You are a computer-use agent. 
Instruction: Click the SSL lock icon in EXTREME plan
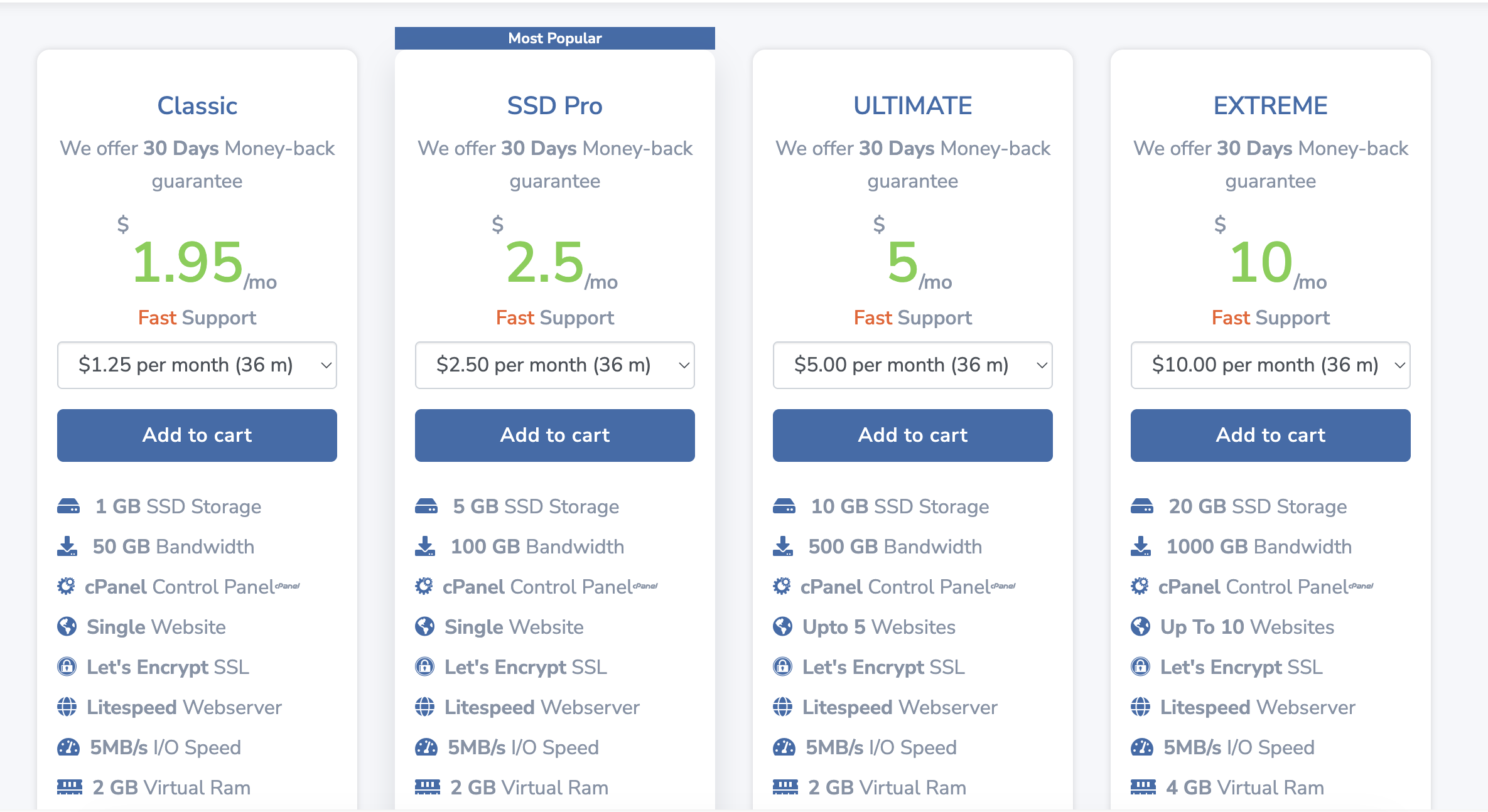pyautogui.click(x=1140, y=666)
